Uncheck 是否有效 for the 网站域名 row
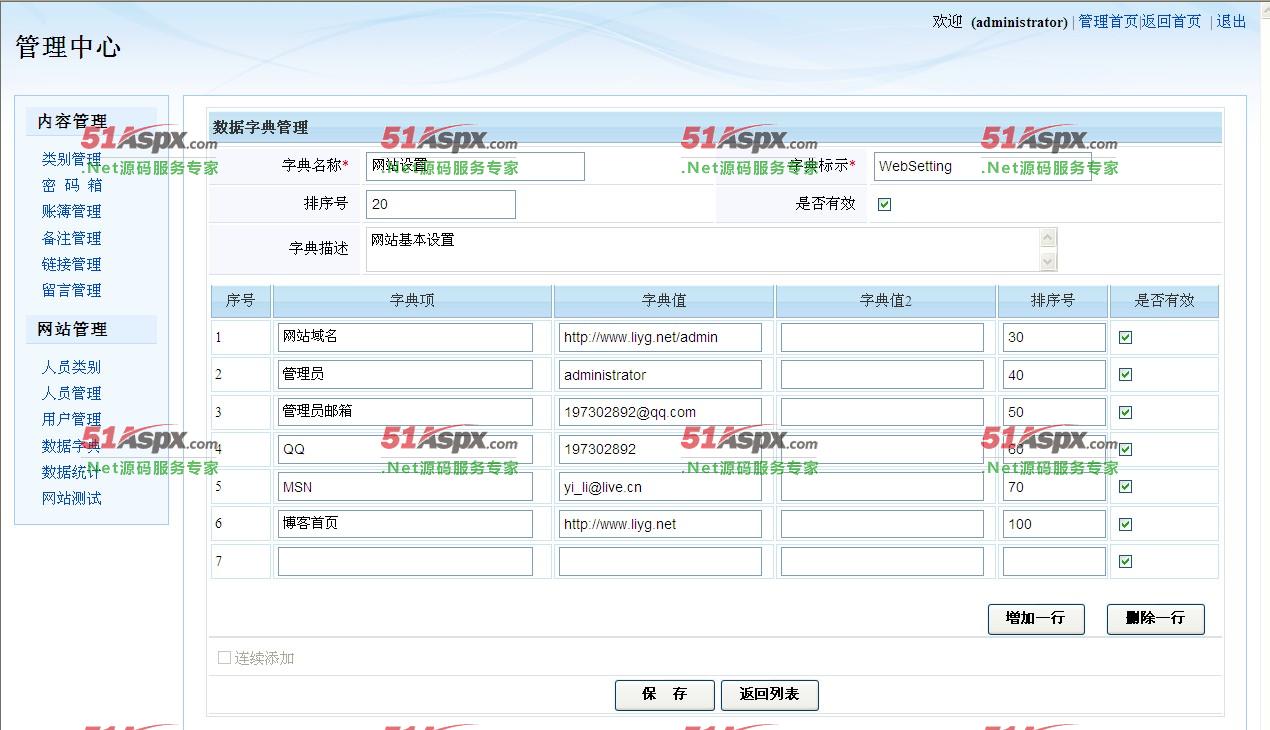 coord(1125,338)
